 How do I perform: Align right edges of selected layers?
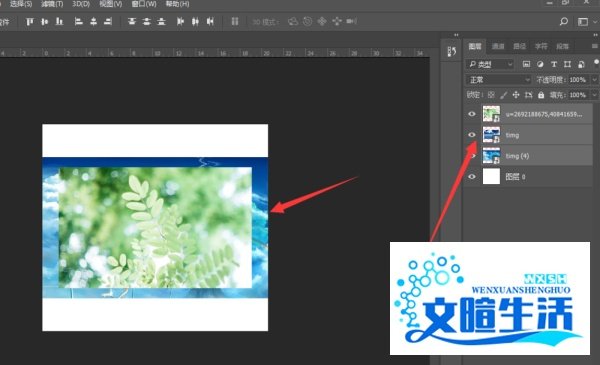[108, 21]
